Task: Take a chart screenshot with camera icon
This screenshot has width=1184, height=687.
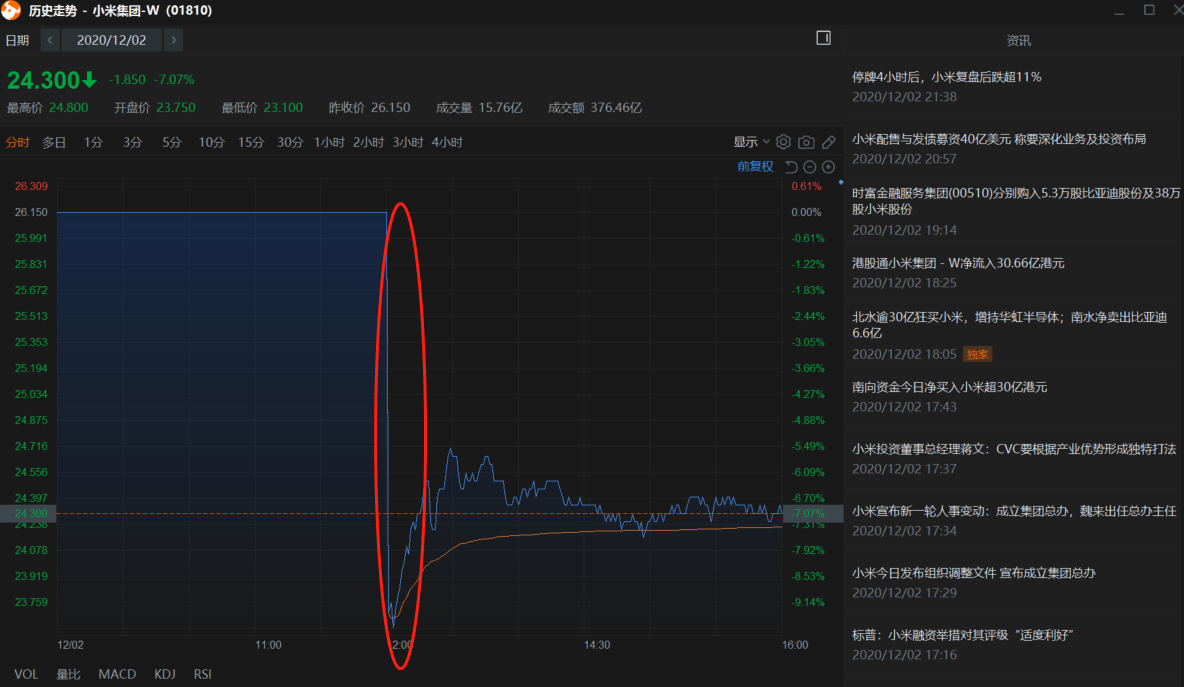Action: [806, 142]
